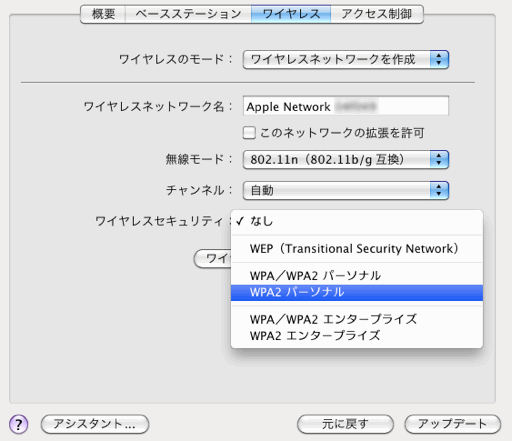
Task: Choose WPA2 エンタープライズ option
Action: (357, 336)
